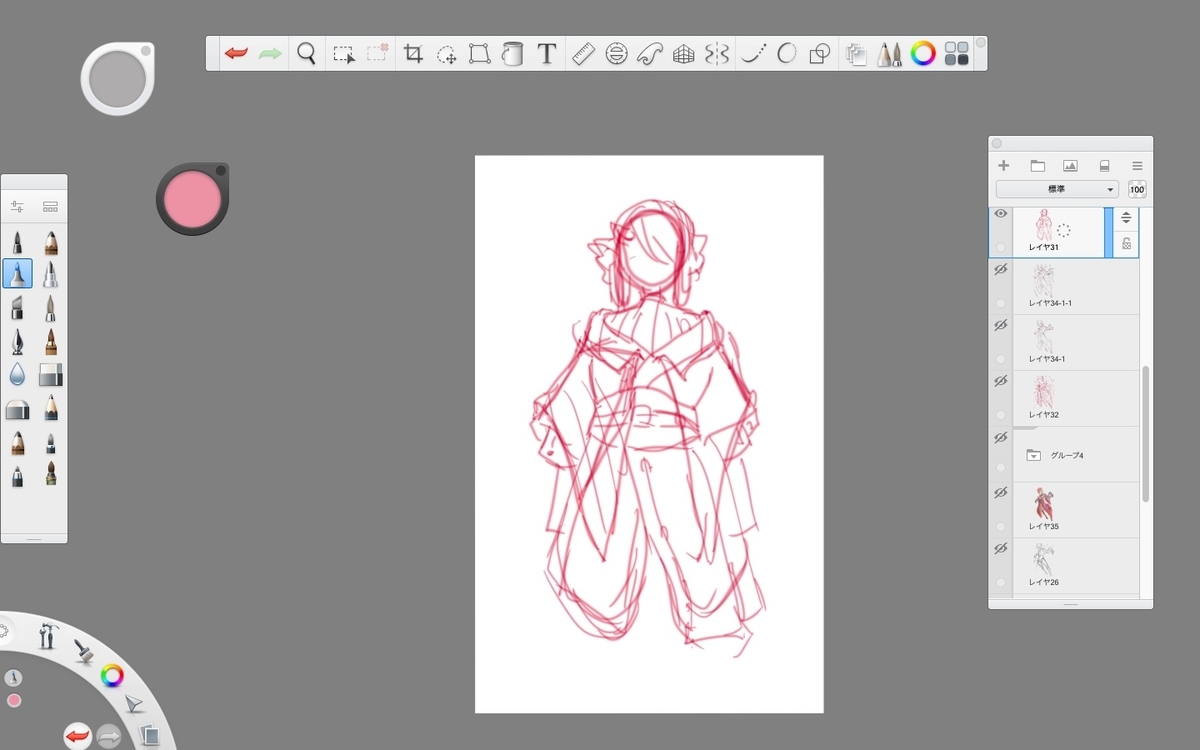Screen dimensions: 1200x750
Task: Choose the Crop tool
Action: [x=413, y=54]
